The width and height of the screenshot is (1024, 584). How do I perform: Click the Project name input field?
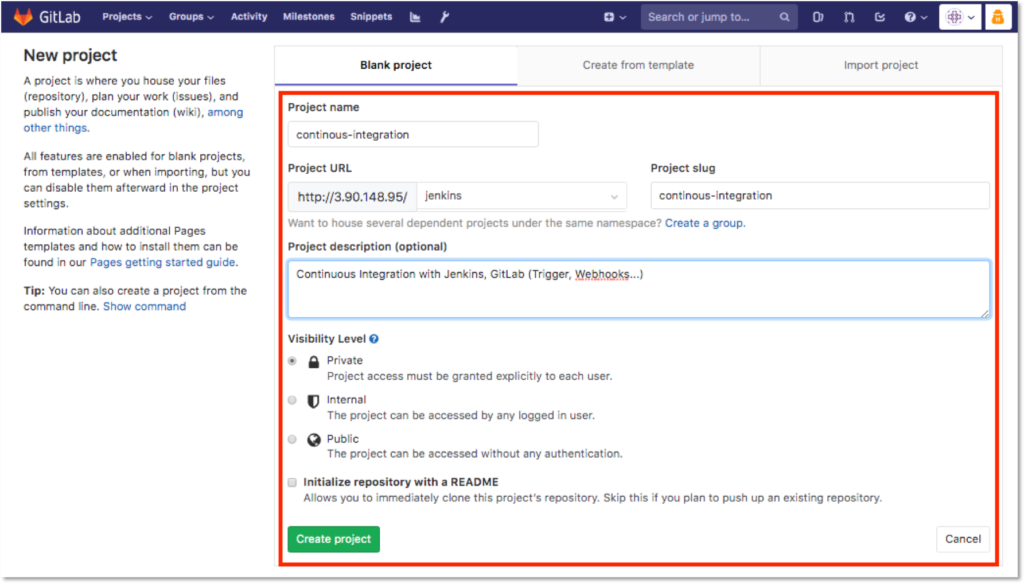(413, 135)
